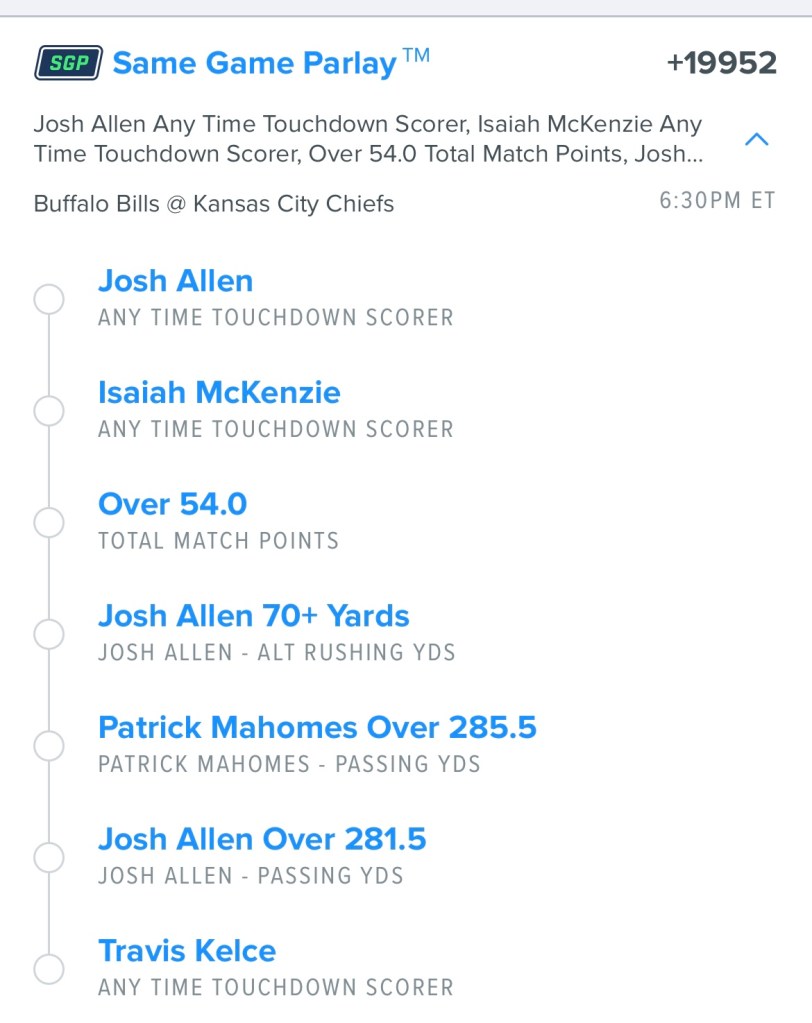Image resolution: width=812 pixels, height=1023 pixels.
Task: Click circle marker beside Josh Allen touchdown leg
Action: tap(49, 299)
